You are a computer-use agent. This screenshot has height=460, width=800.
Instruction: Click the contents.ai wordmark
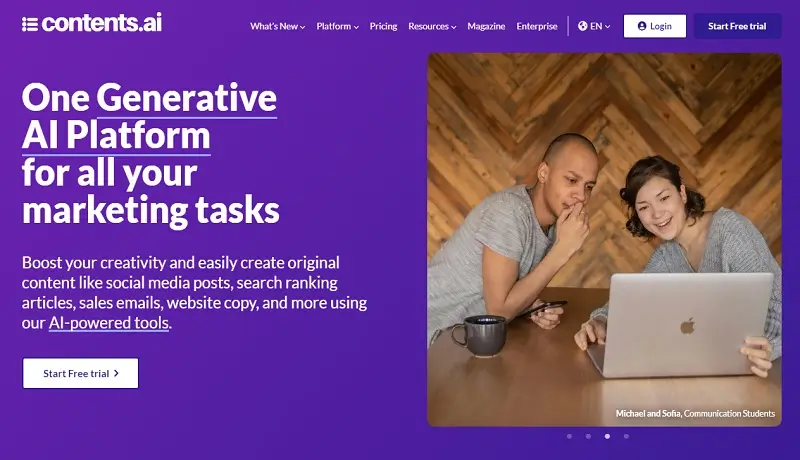pos(102,23)
